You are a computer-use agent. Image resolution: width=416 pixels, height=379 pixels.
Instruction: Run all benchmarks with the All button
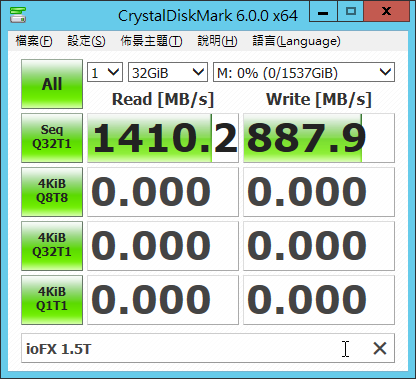(x=52, y=84)
